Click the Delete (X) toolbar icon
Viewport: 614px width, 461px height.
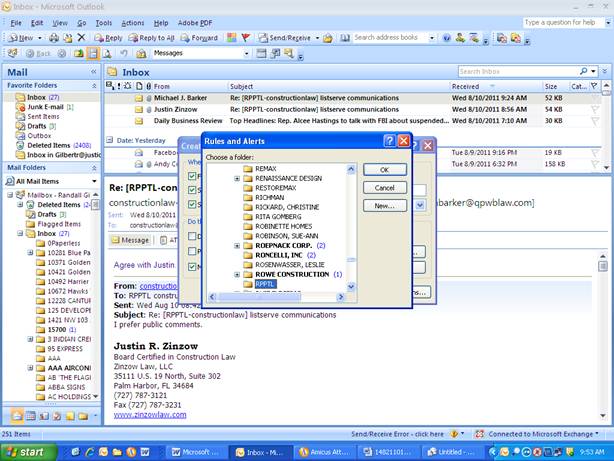coord(81,38)
